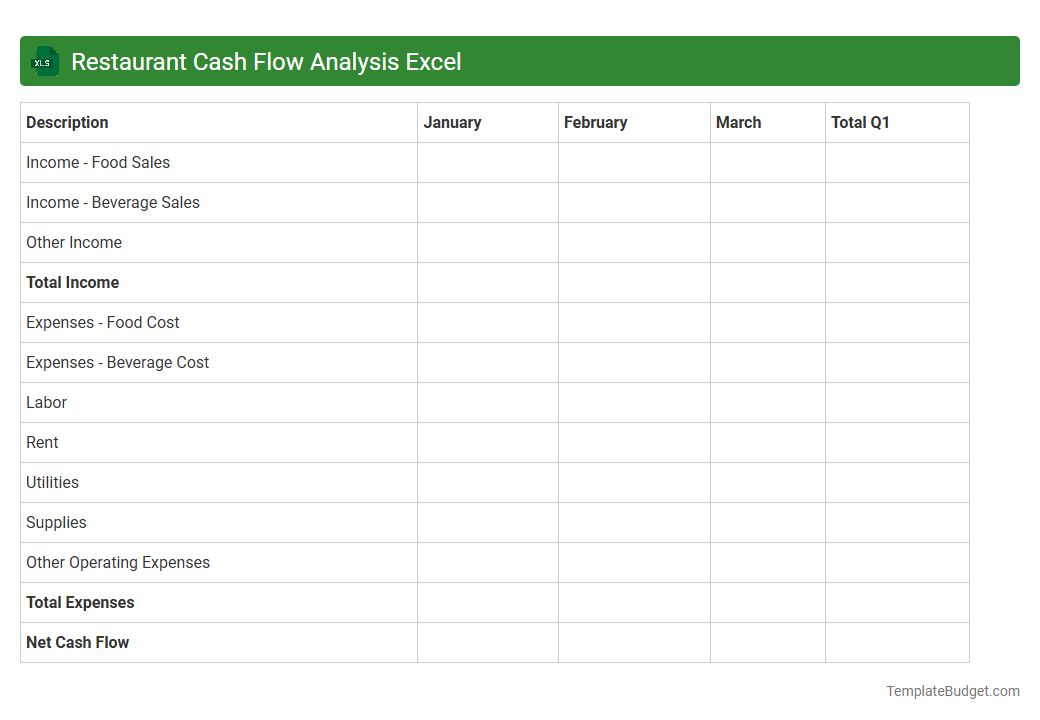Screen dimensions: 1040x720
Task: Click the January cell for Supplies
Action: point(487,522)
